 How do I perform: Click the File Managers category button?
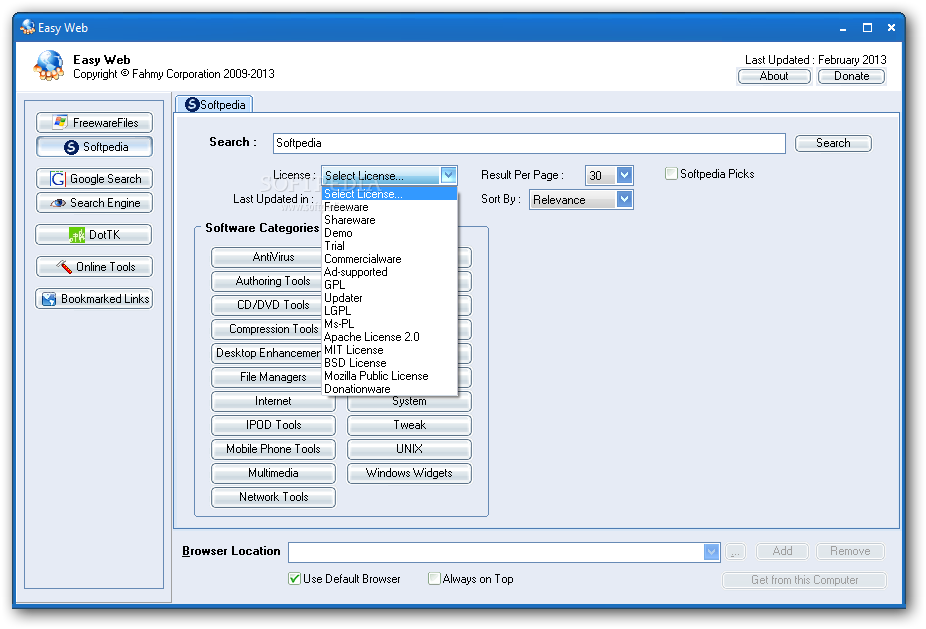point(267,377)
